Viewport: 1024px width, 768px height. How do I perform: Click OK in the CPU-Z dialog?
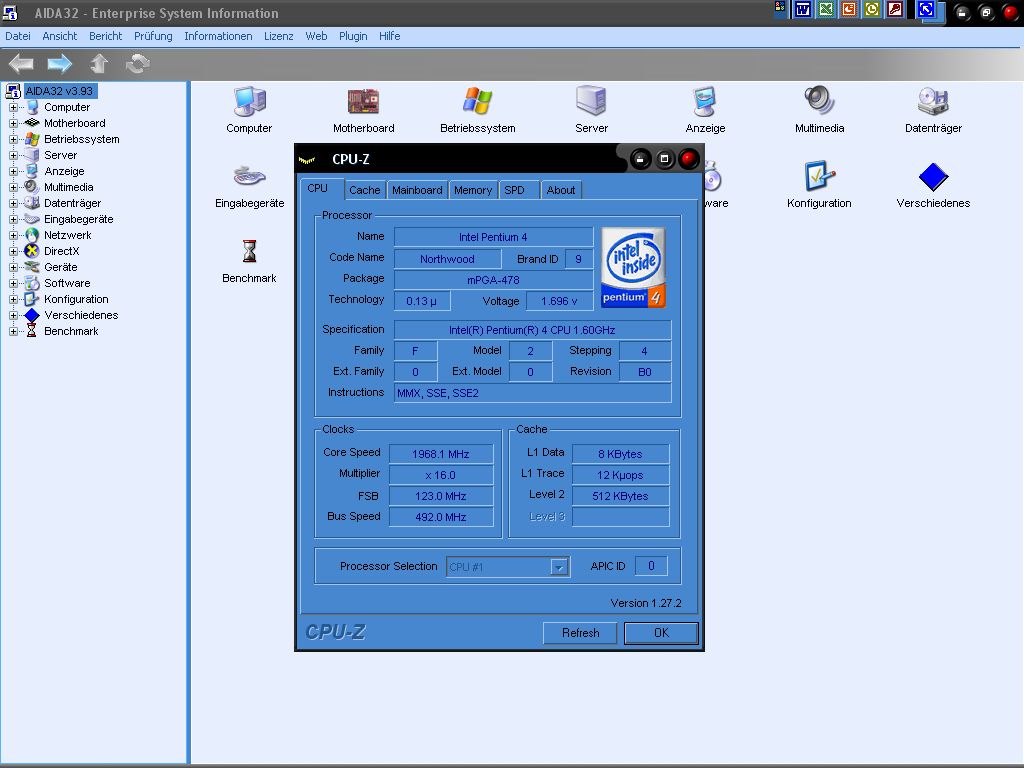pos(661,633)
